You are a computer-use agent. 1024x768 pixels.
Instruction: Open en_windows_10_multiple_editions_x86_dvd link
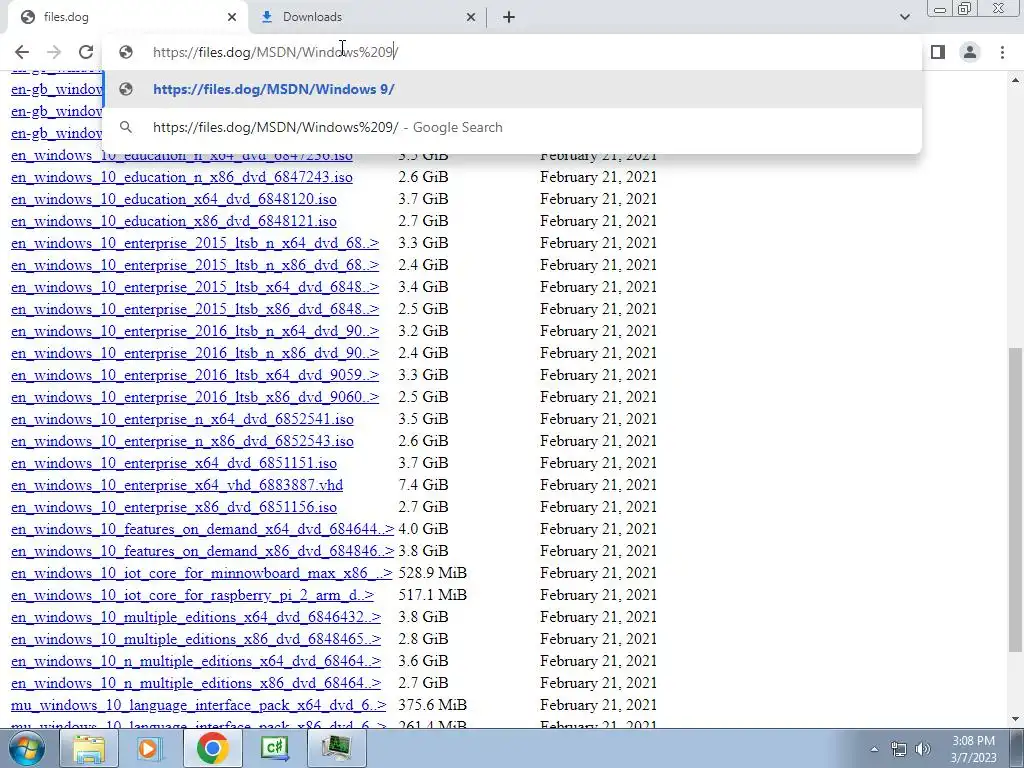coord(196,639)
